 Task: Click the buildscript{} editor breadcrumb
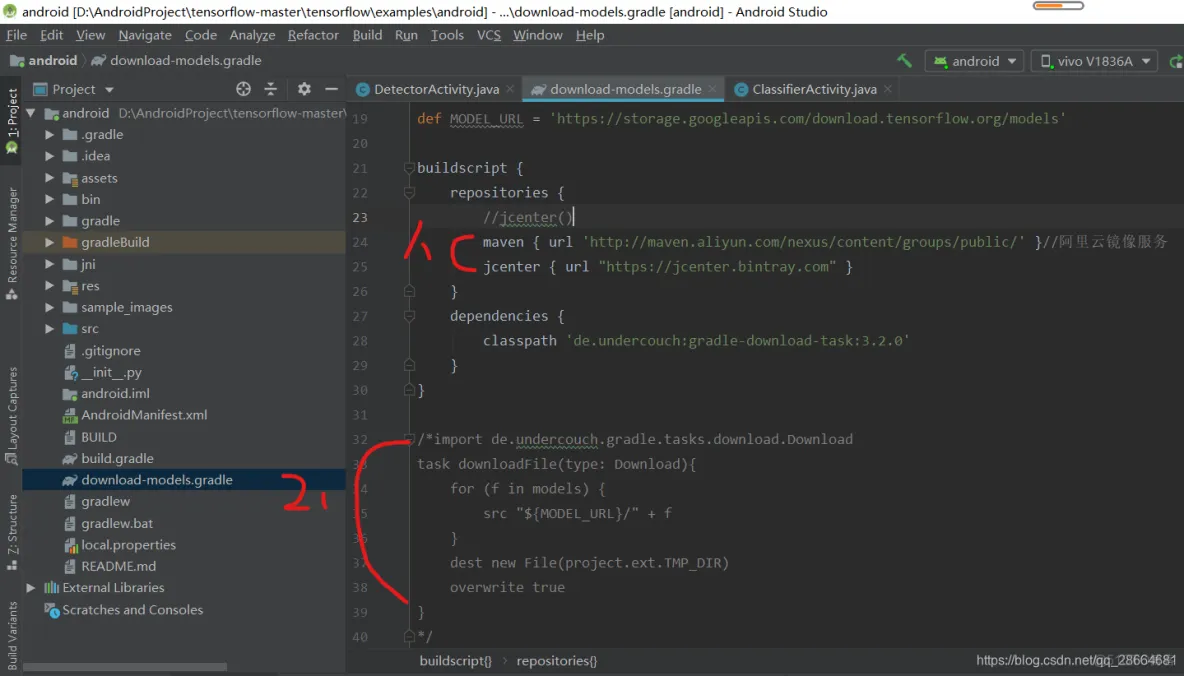[455, 661]
